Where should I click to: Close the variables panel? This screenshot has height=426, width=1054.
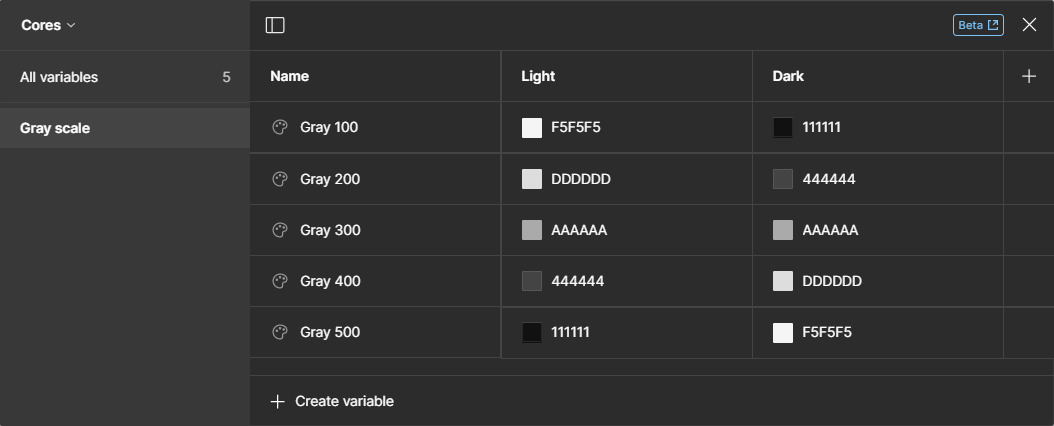pyautogui.click(x=1028, y=25)
